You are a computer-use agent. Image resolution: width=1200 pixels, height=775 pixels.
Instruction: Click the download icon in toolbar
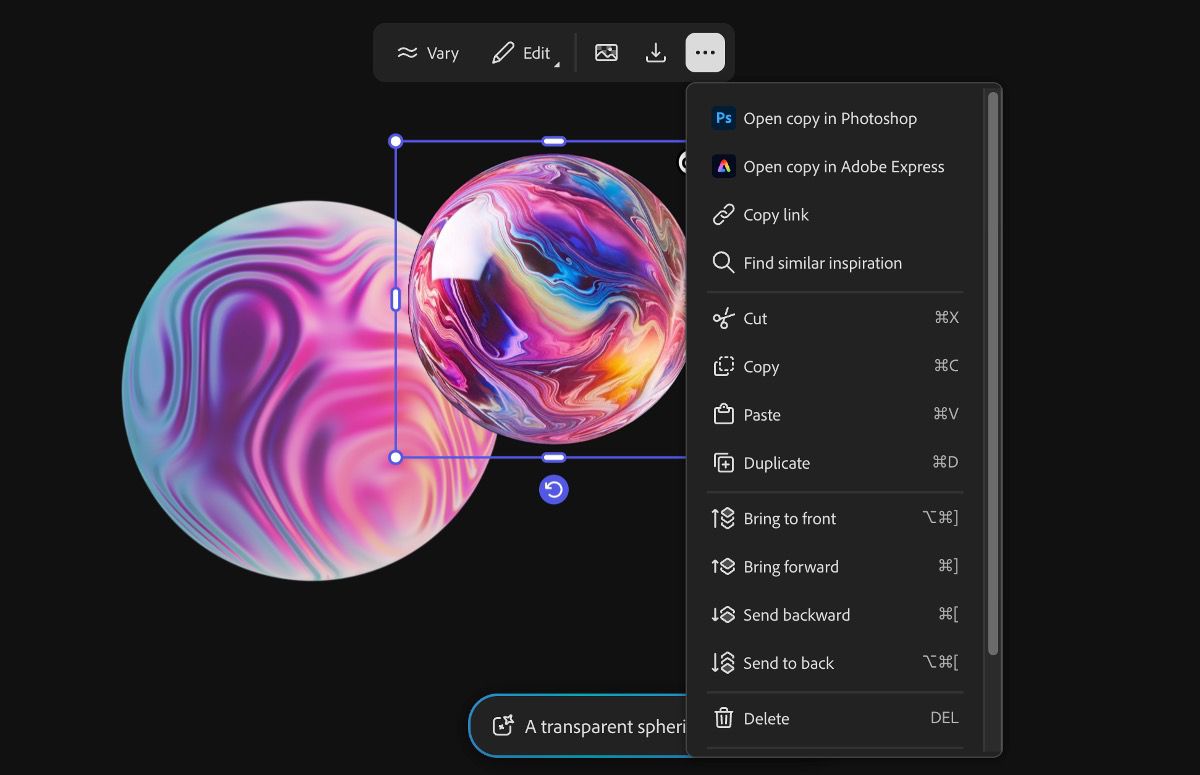coord(656,53)
